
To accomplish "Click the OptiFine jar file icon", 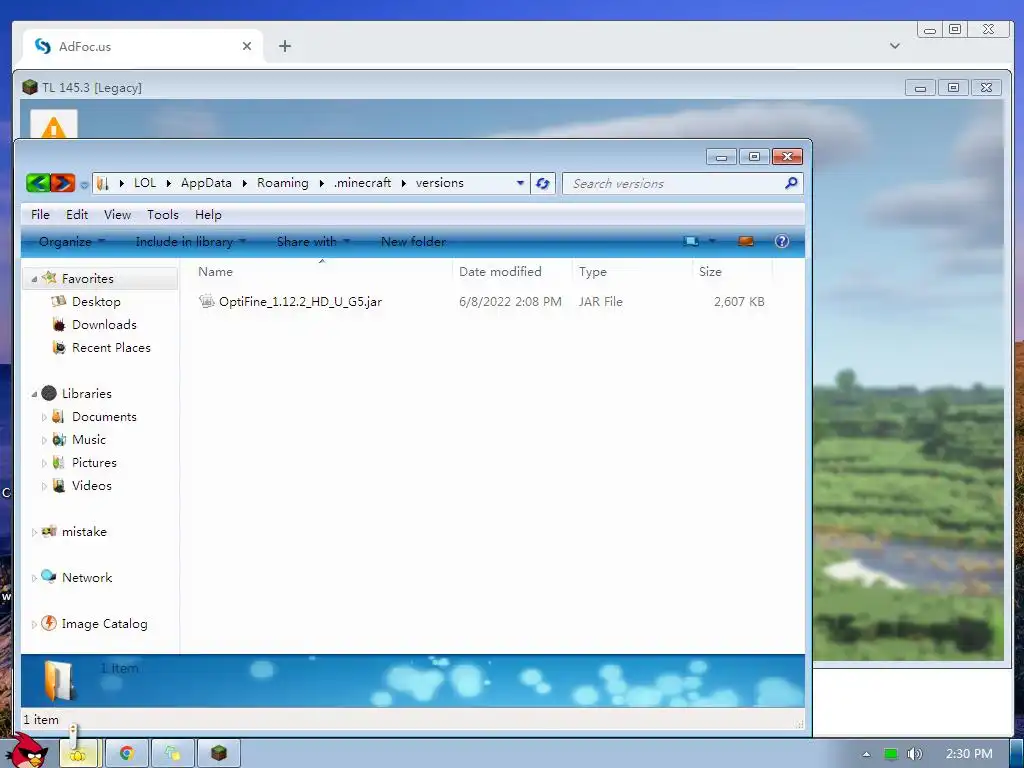I will tap(206, 302).
